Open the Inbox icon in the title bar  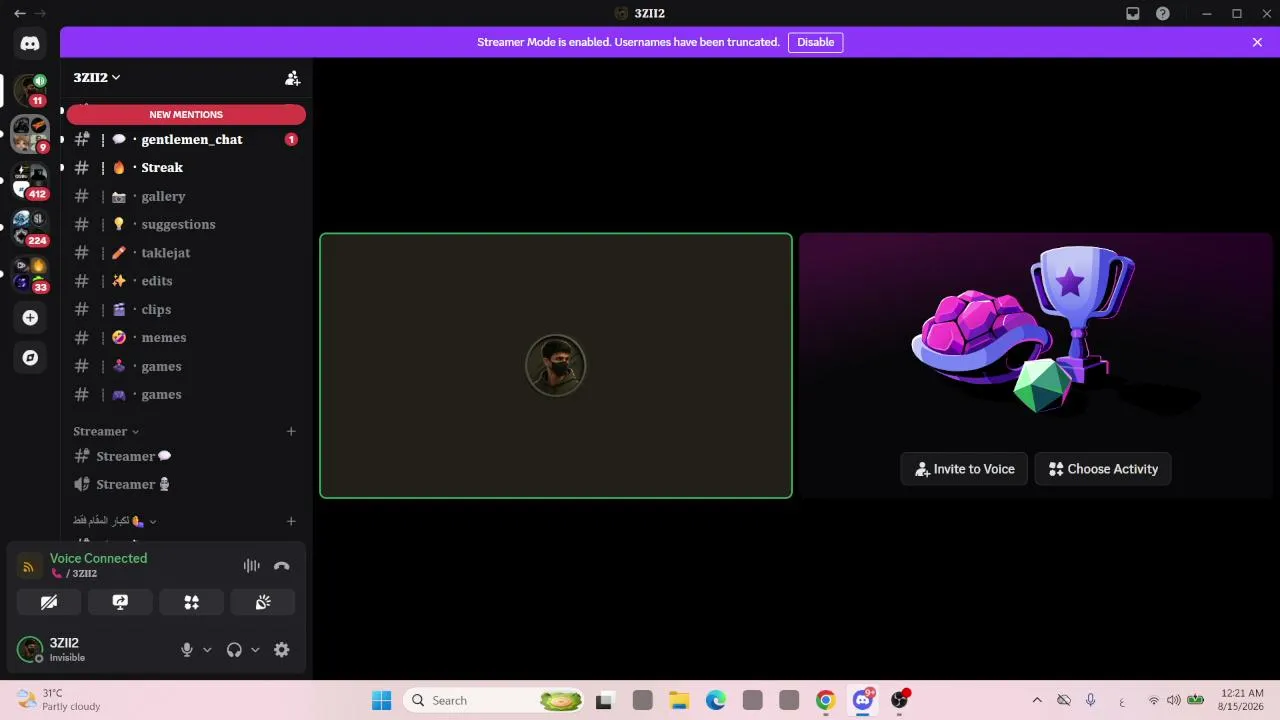coord(1133,14)
